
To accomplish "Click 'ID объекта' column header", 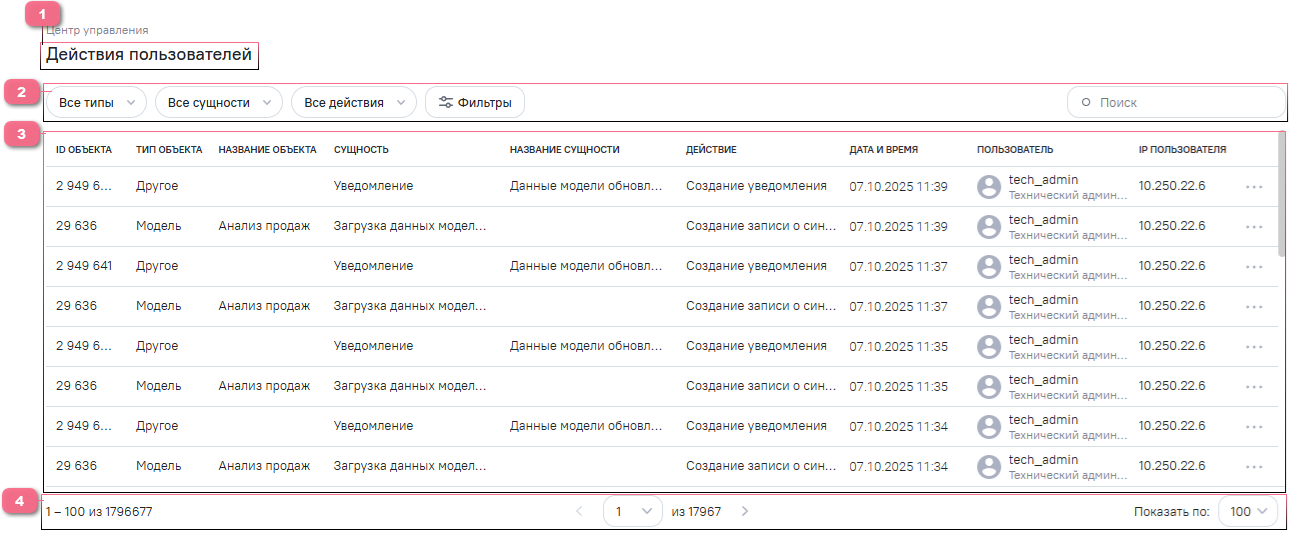I will click(84, 150).
